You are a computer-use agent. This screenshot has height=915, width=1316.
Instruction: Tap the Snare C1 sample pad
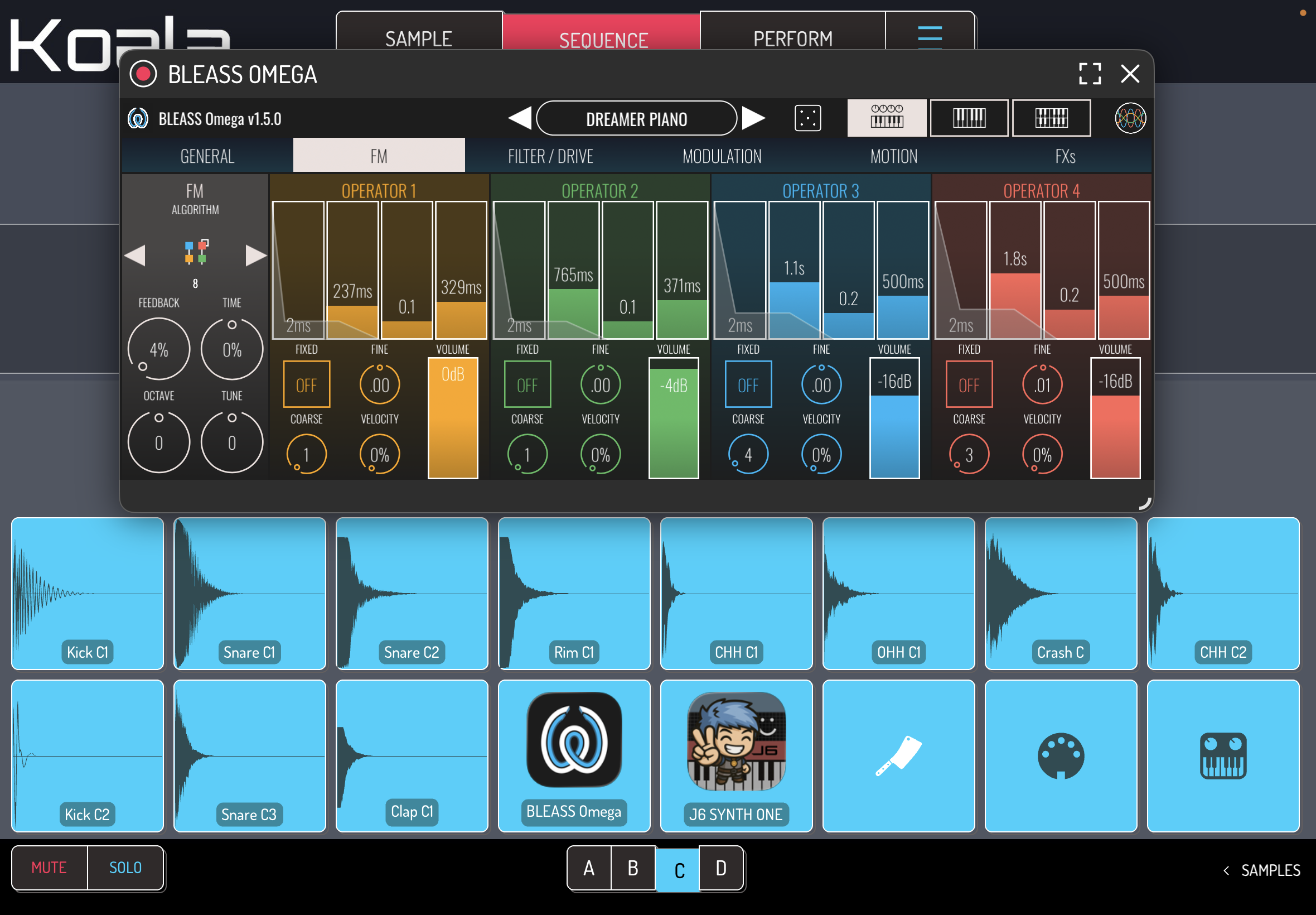pyautogui.click(x=250, y=594)
